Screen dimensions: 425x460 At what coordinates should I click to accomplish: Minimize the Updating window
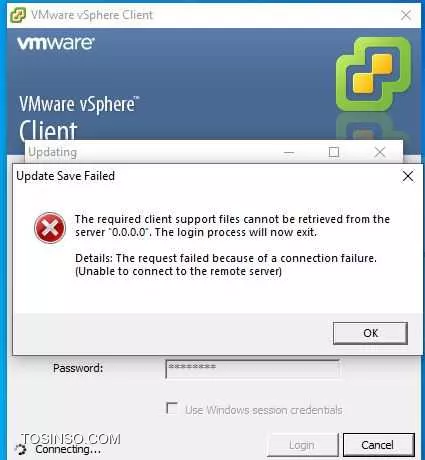pos(289,153)
